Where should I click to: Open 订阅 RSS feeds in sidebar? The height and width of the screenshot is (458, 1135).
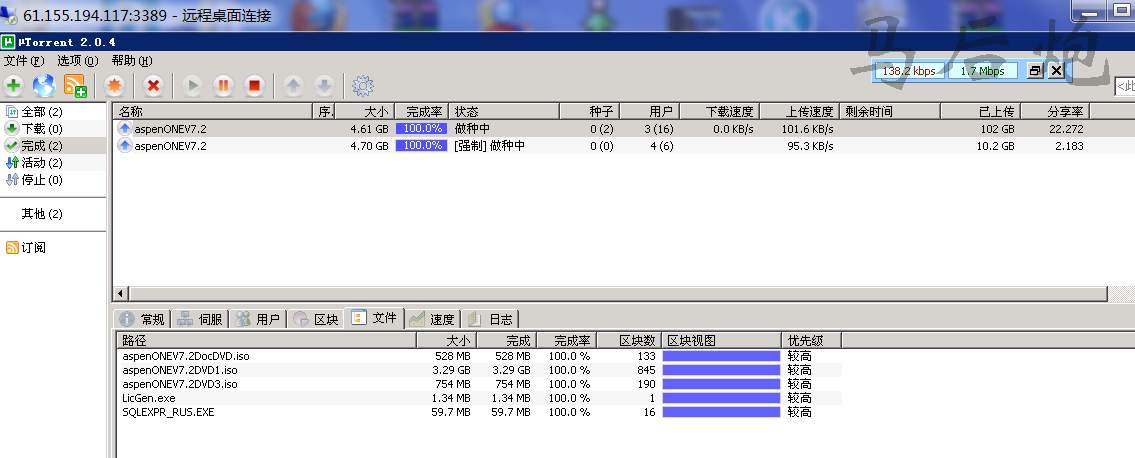(26, 247)
